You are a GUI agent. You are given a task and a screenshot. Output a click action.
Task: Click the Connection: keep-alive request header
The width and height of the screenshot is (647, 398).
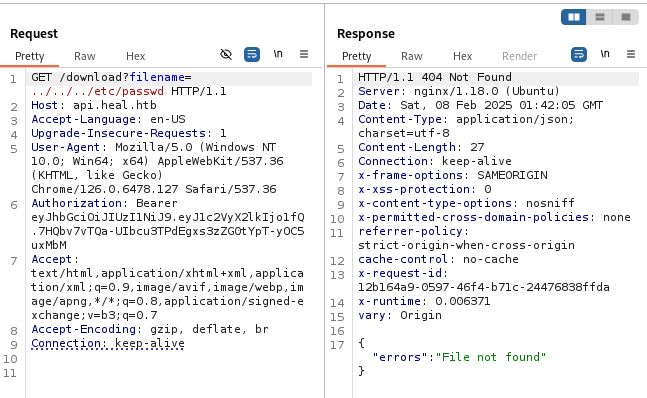point(108,343)
